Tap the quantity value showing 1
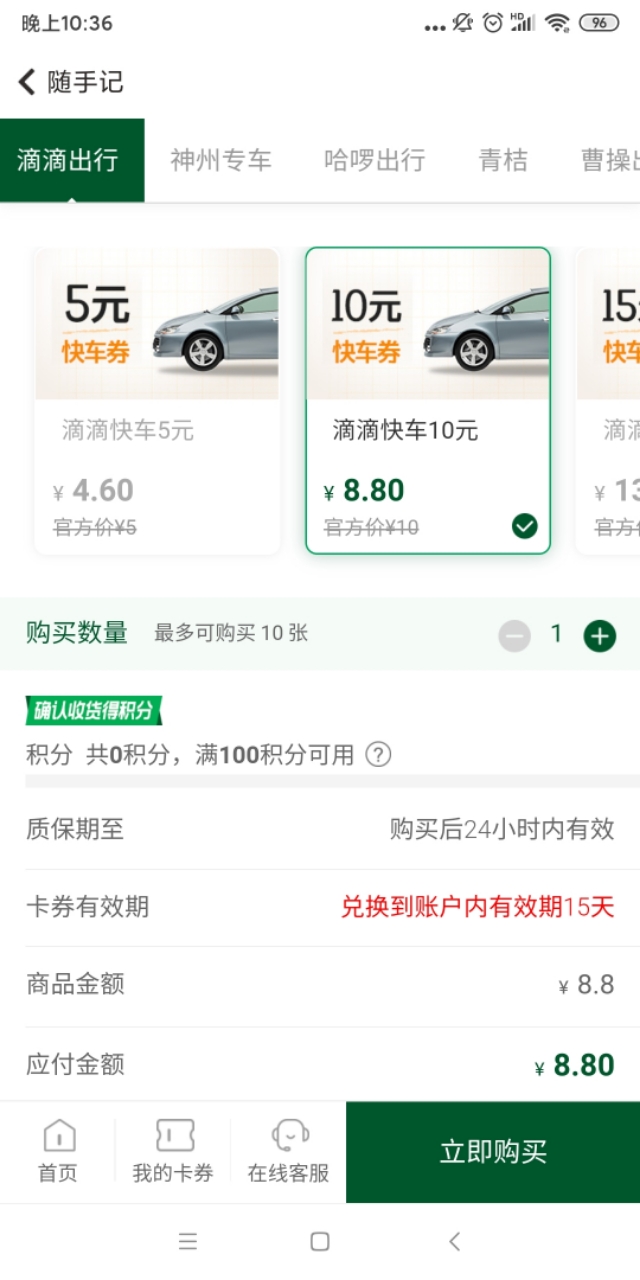 [x=556, y=634]
